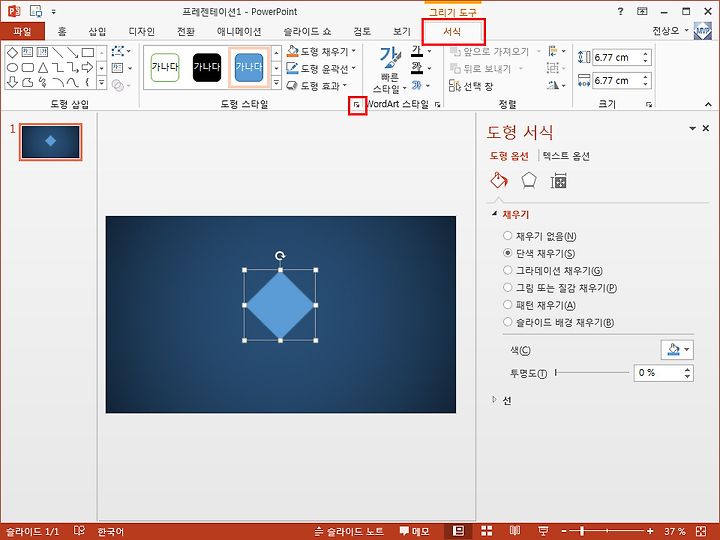This screenshot has height=540, width=720.
Task: Click the 슬라이드 노트 notes button
Action: pos(349,532)
